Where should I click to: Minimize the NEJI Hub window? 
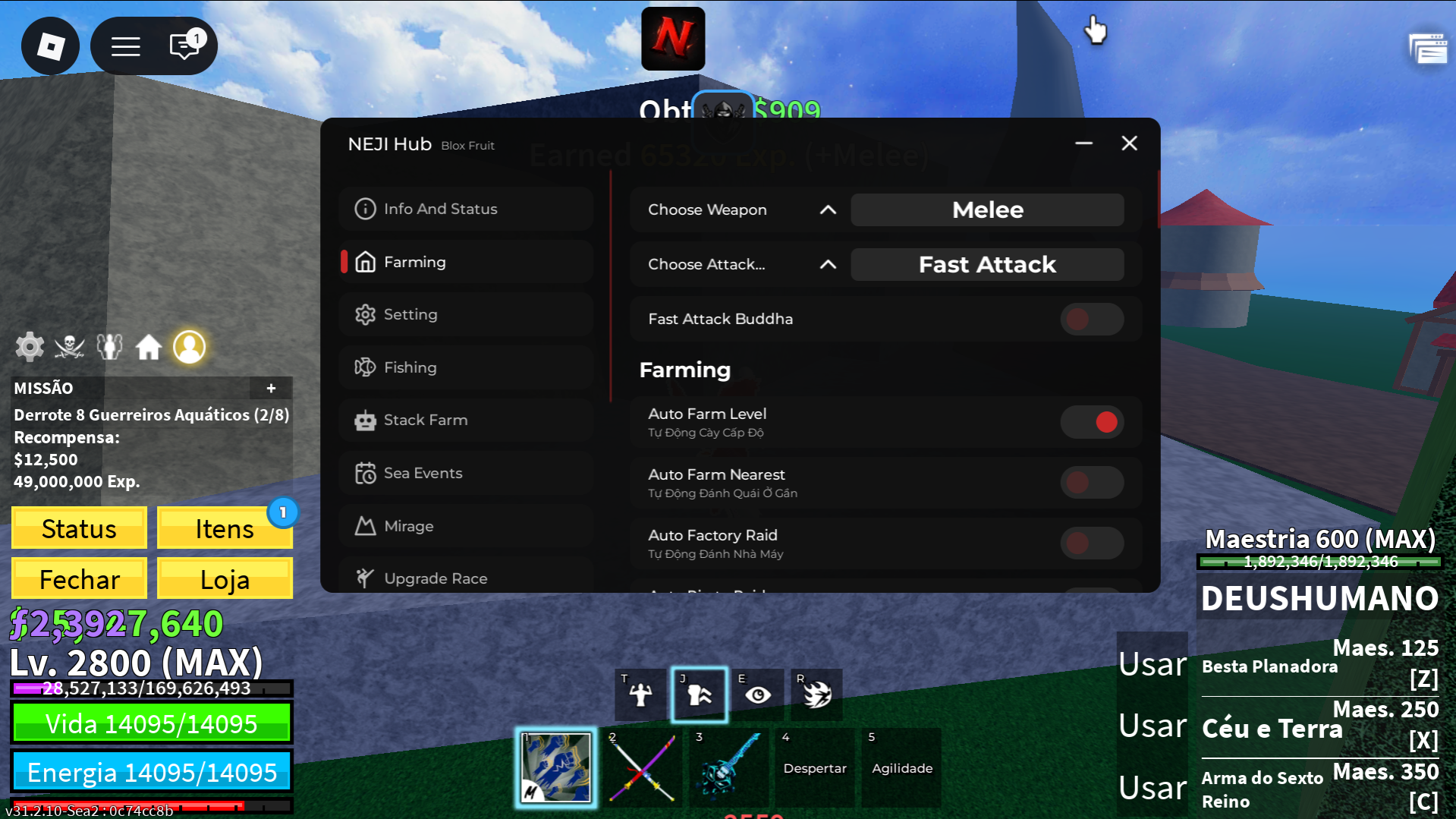click(1083, 143)
